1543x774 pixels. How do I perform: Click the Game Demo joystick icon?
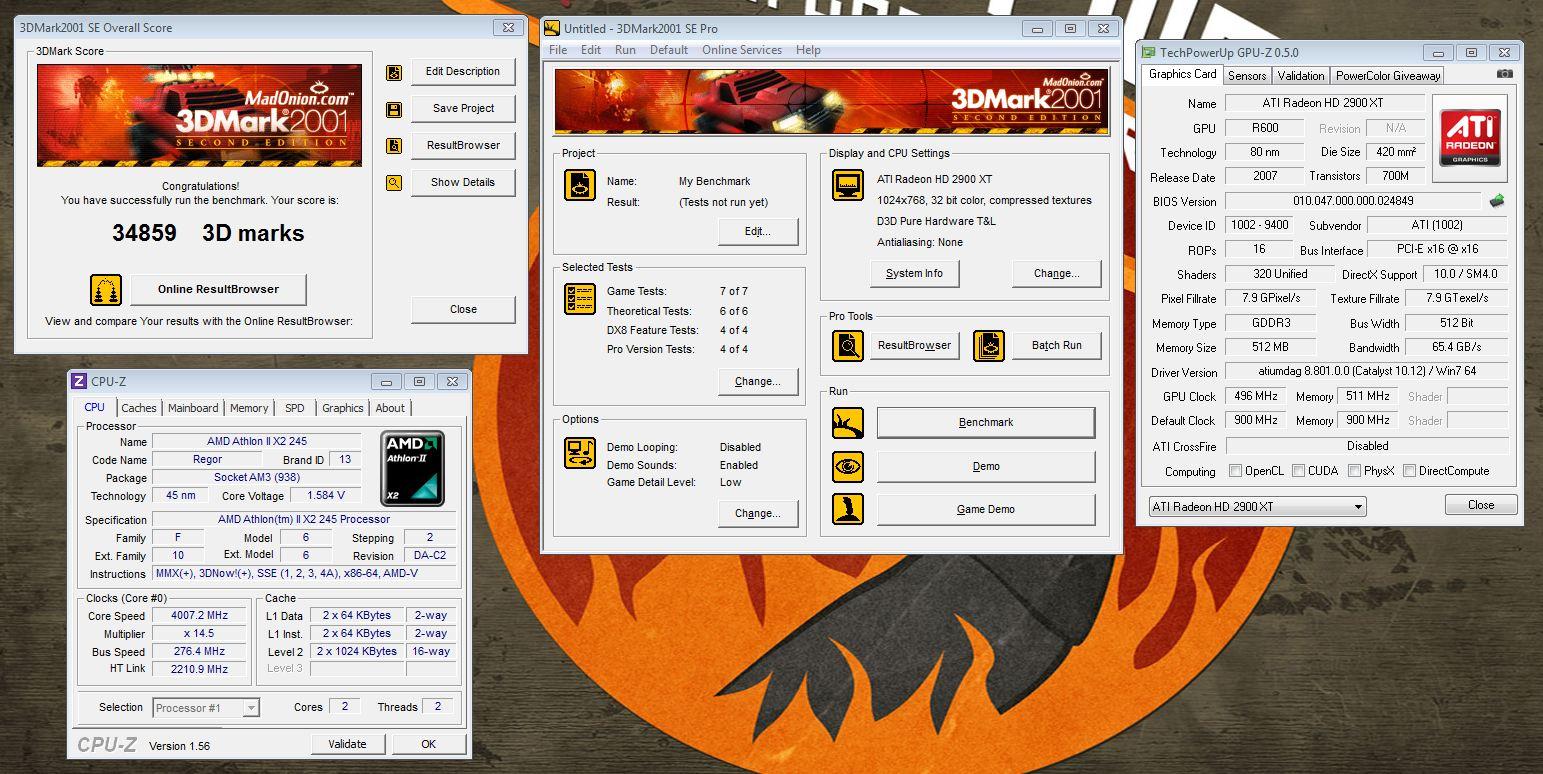click(848, 510)
